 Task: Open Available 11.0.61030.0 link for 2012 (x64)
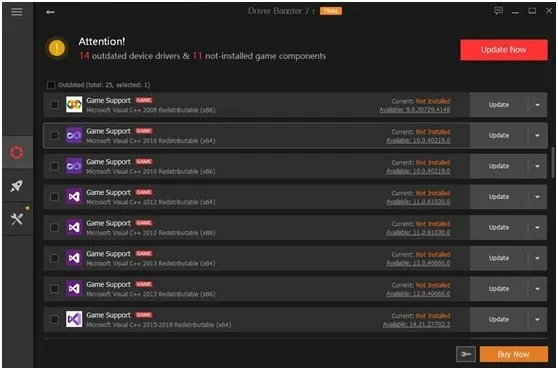click(x=418, y=202)
